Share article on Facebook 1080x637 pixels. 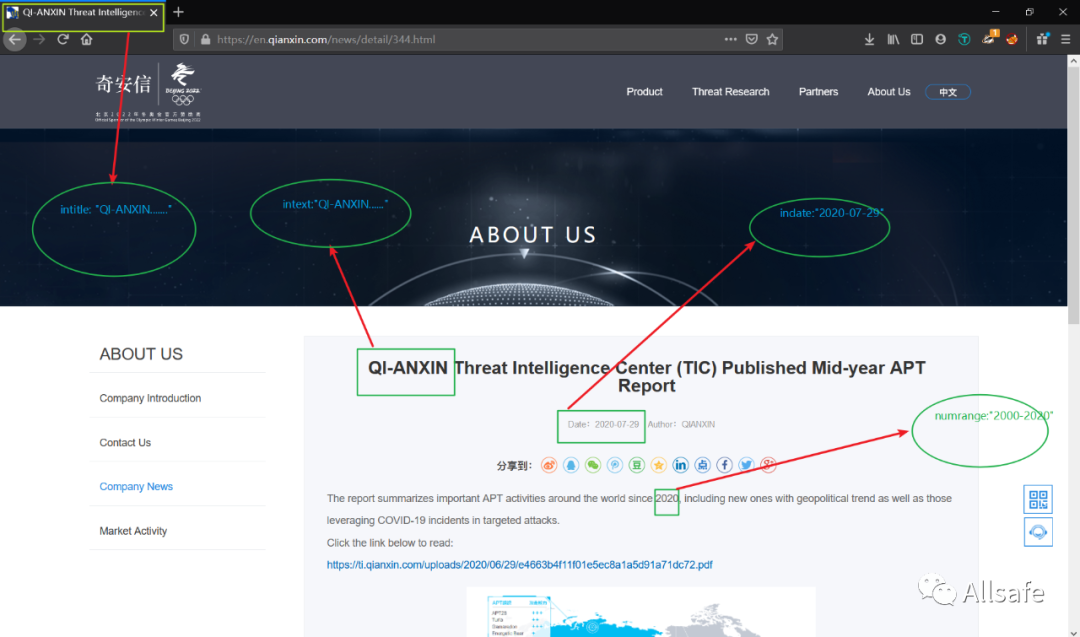pos(724,466)
